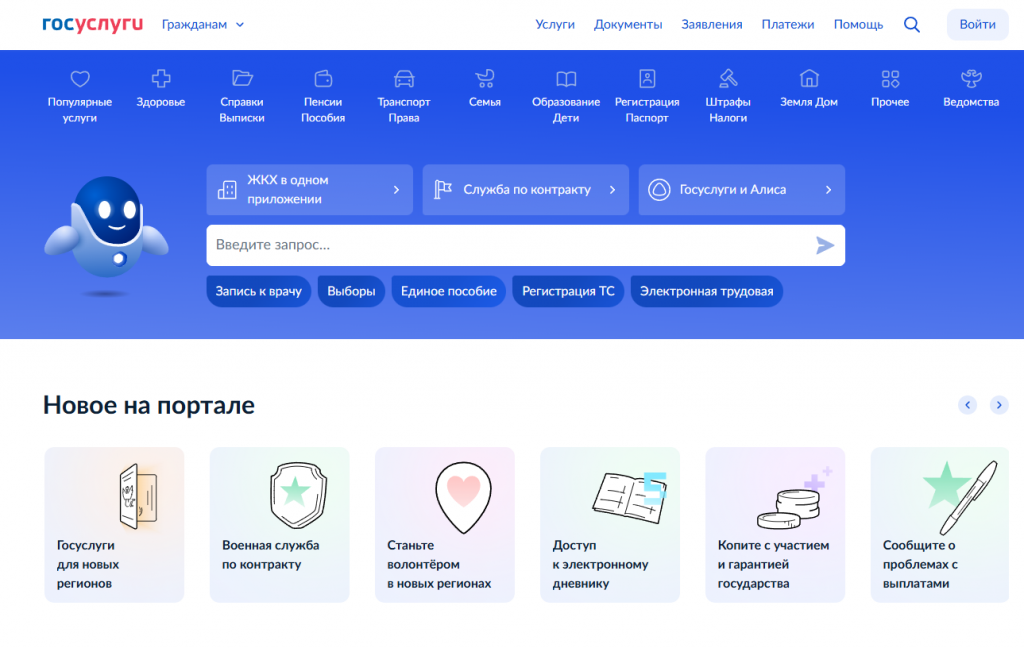Open the Заявления menu item
The height and width of the screenshot is (648, 1024).
[712, 24]
